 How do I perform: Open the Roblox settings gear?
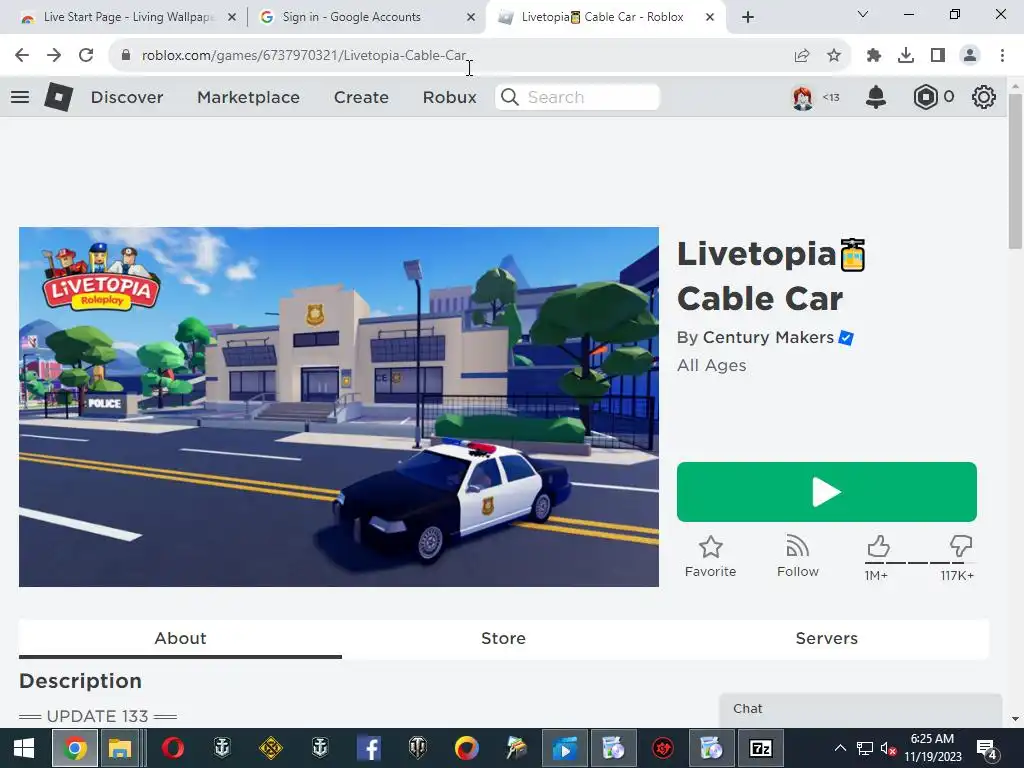click(984, 97)
